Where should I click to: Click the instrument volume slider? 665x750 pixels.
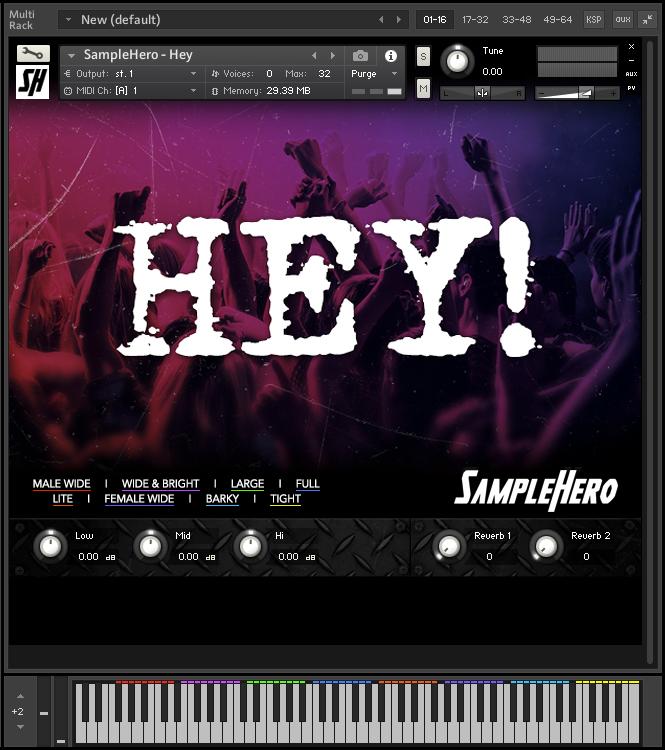click(x=577, y=93)
